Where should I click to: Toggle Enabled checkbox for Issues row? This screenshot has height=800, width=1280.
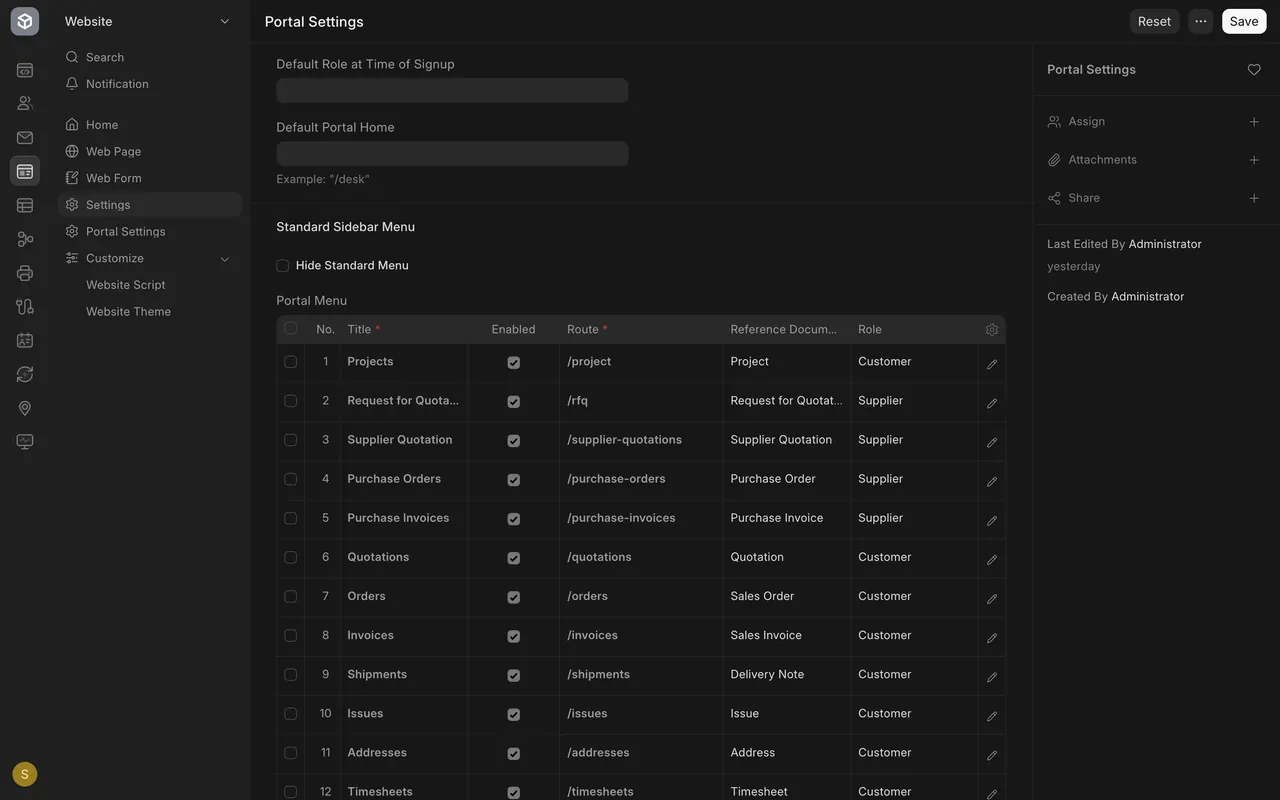[x=514, y=715]
